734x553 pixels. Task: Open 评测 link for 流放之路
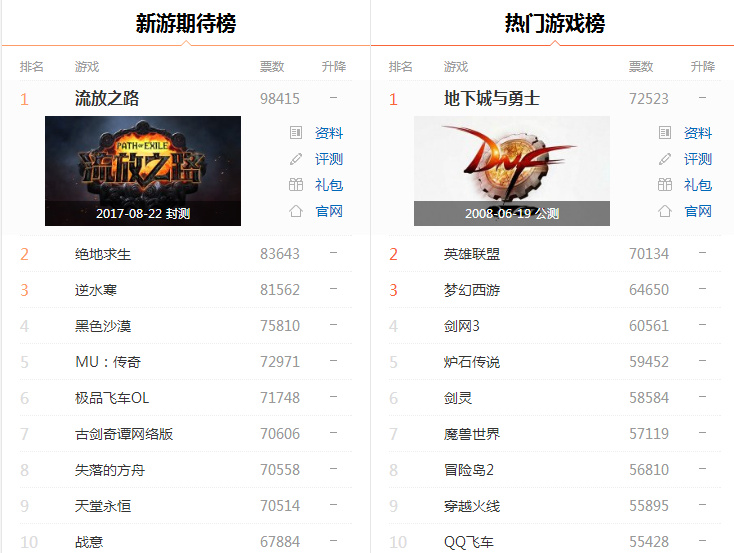point(329,159)
